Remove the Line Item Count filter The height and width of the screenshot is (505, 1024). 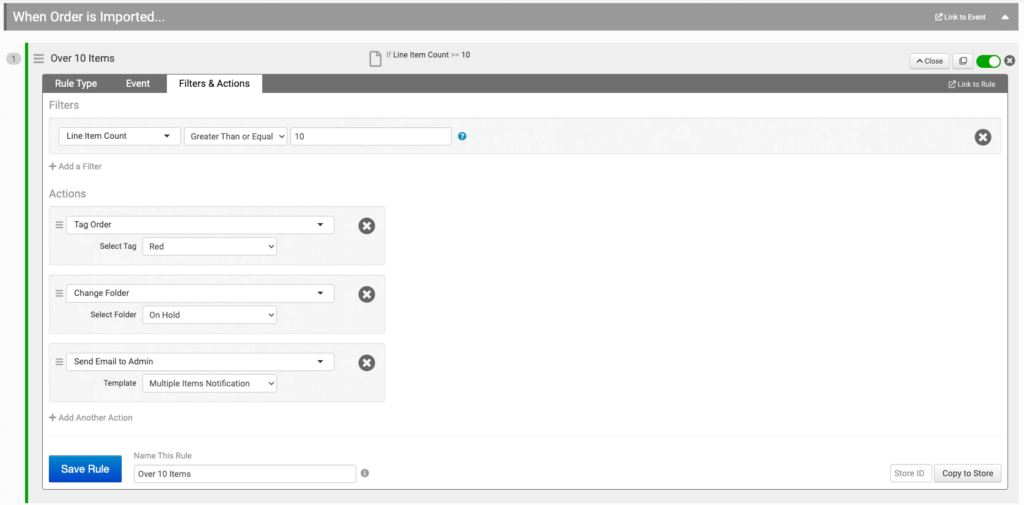point(982,137)
